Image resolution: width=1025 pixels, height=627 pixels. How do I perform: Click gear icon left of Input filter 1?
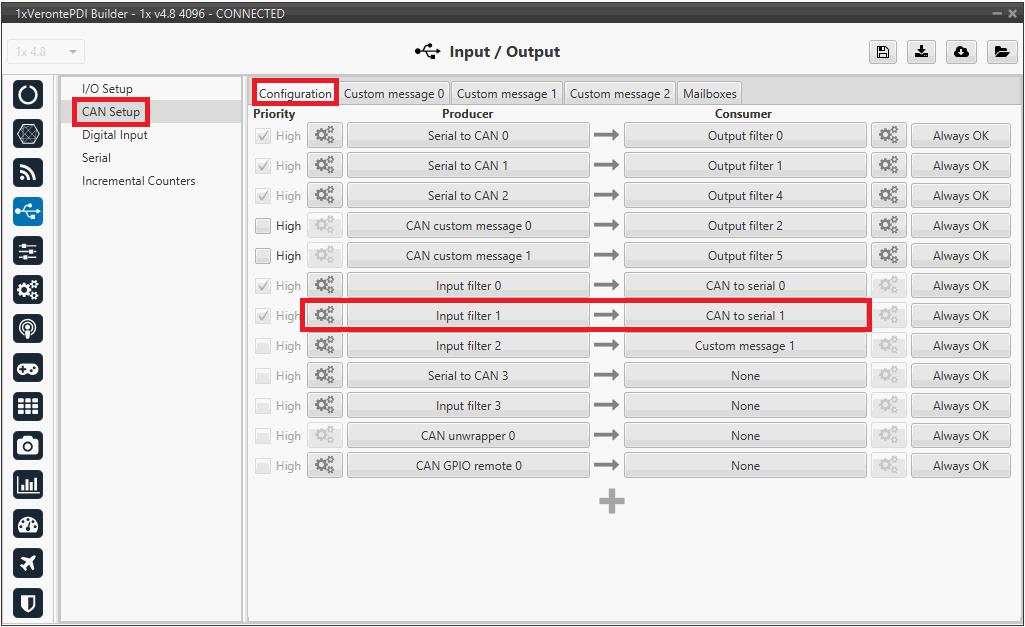pyautogui.click(x=324, y=316)
